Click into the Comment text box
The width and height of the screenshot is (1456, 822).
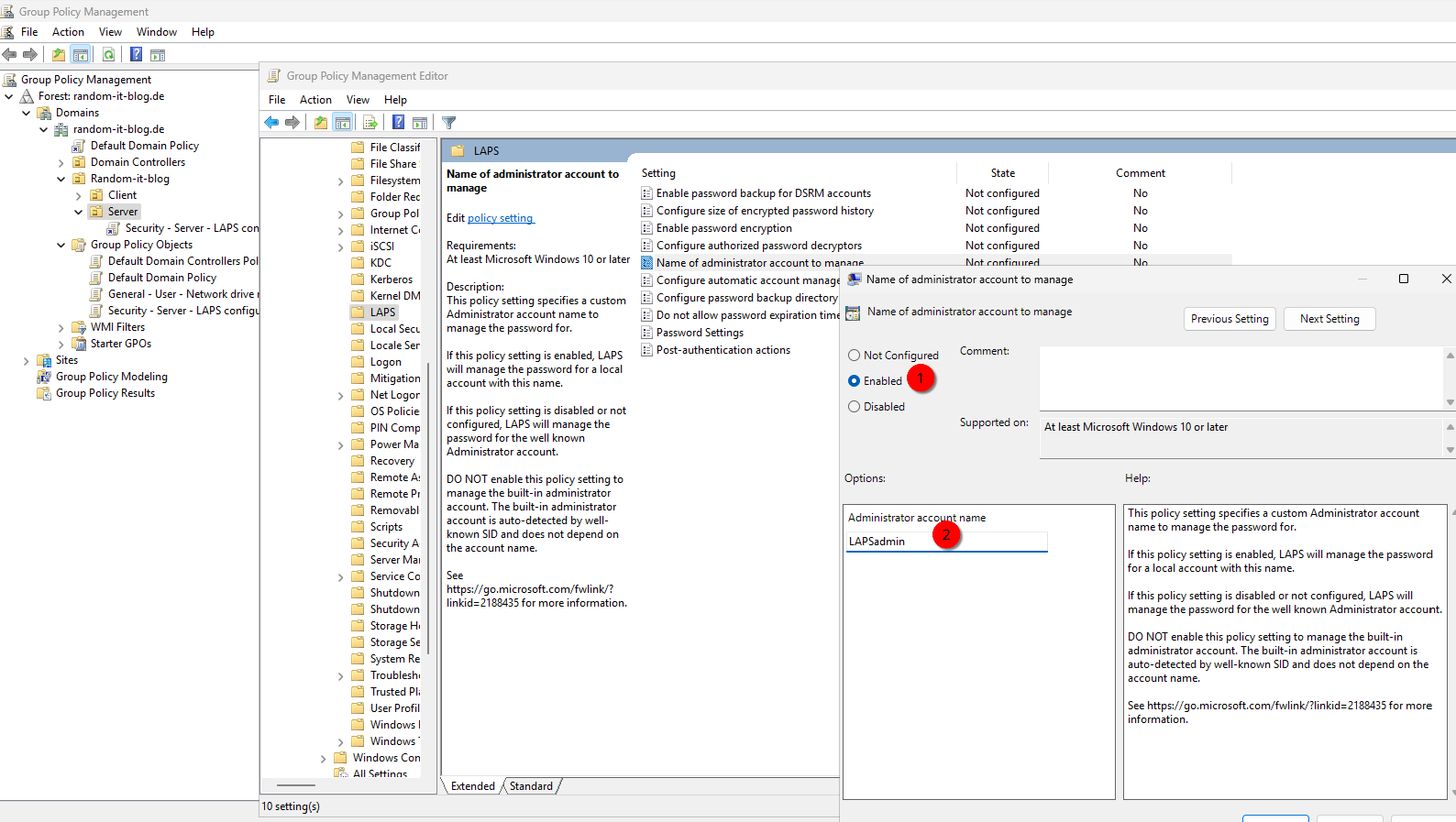pyautogui.click(x=1241, y=378)
